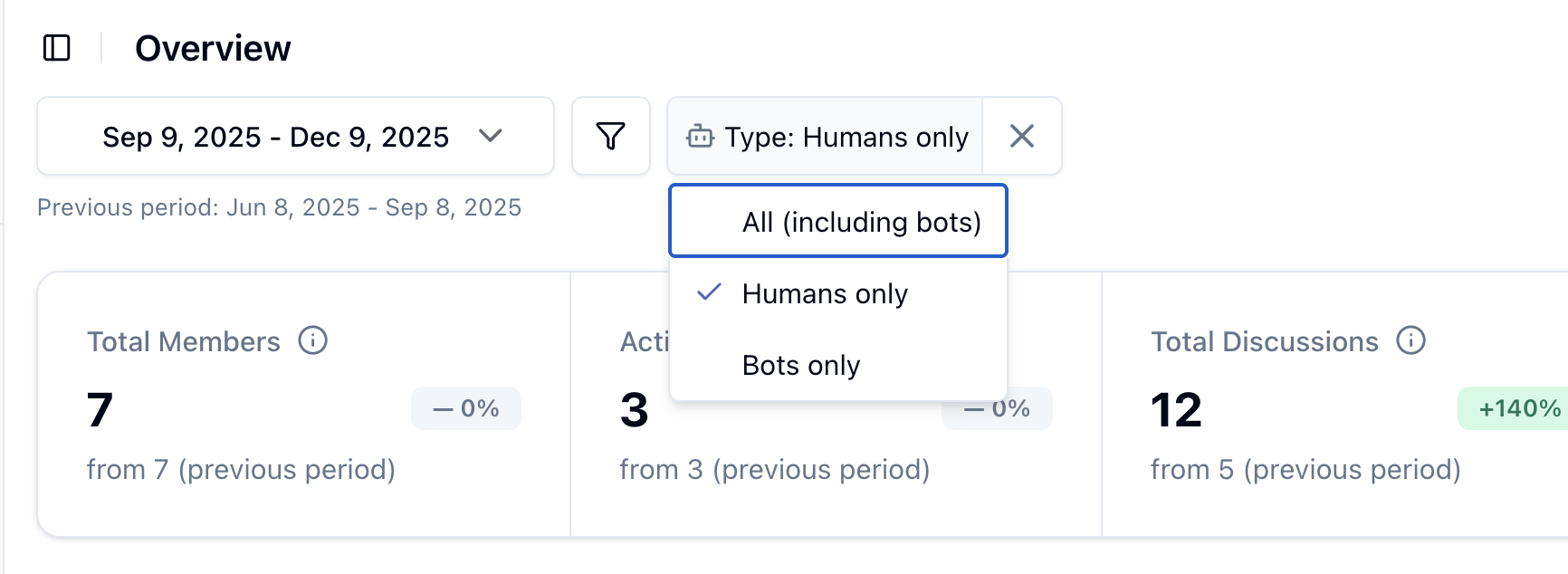The image size is (1568, 574).
Task: Click the Total Members count 7
Action: (x=100, y=410)
